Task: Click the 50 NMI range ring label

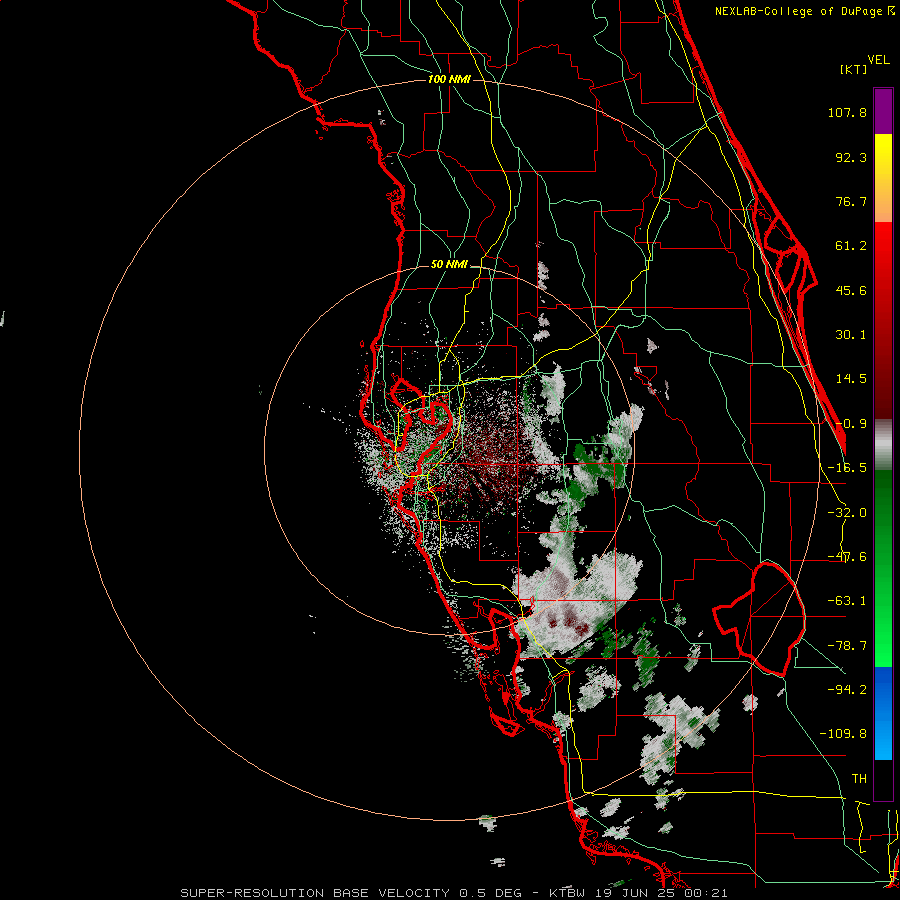Action: click(x=449, y=264)
